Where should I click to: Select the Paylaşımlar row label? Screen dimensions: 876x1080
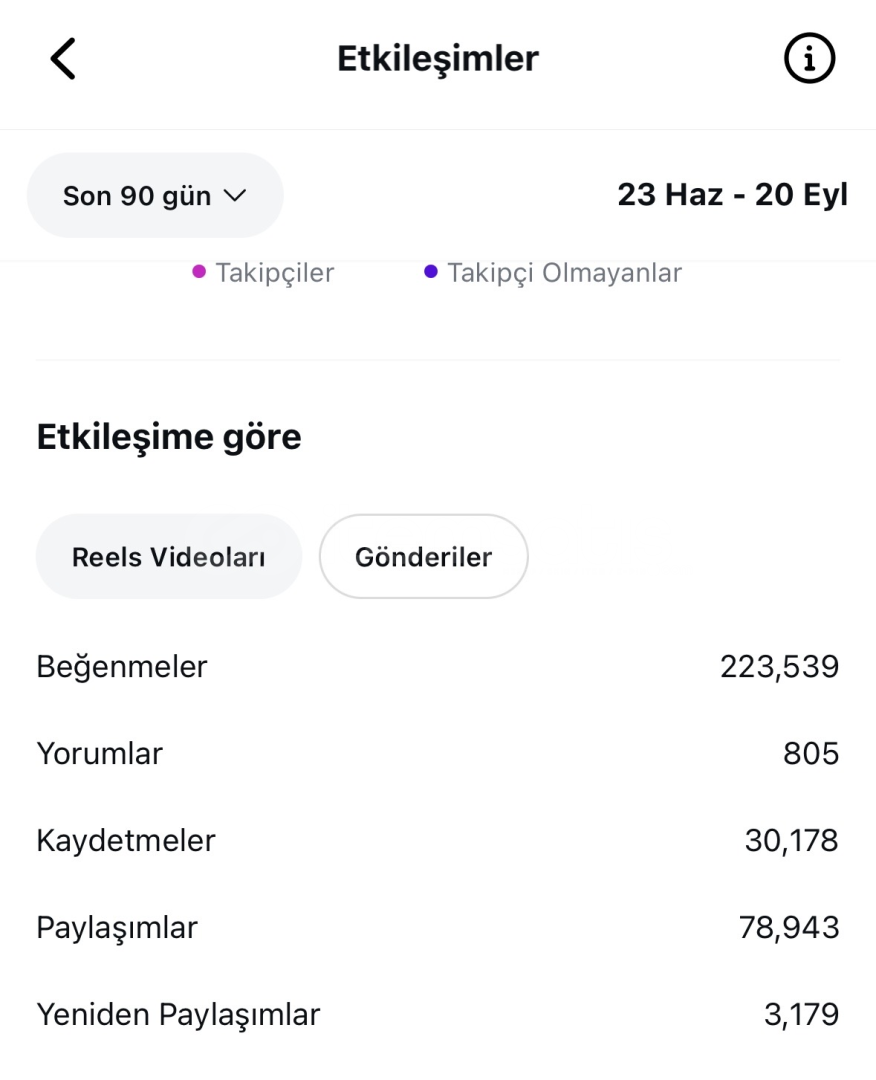[117, 928]
